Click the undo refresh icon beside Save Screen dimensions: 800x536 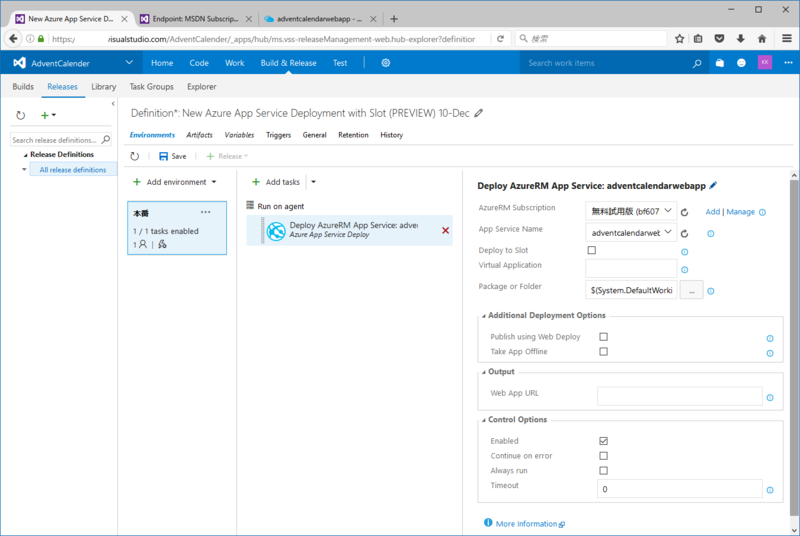135,156
